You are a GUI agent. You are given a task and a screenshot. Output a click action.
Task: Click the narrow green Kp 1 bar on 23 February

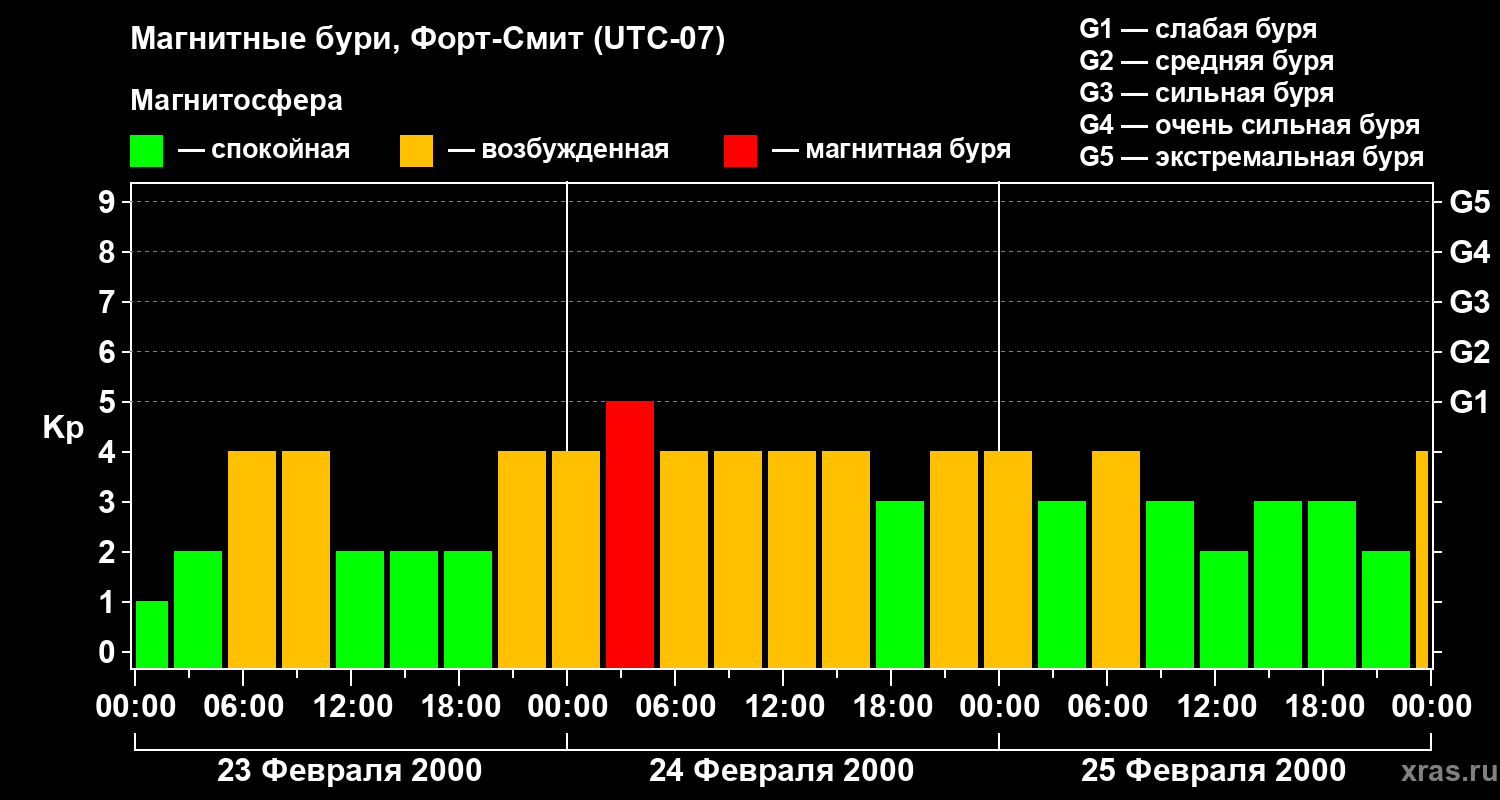point(152,634)
